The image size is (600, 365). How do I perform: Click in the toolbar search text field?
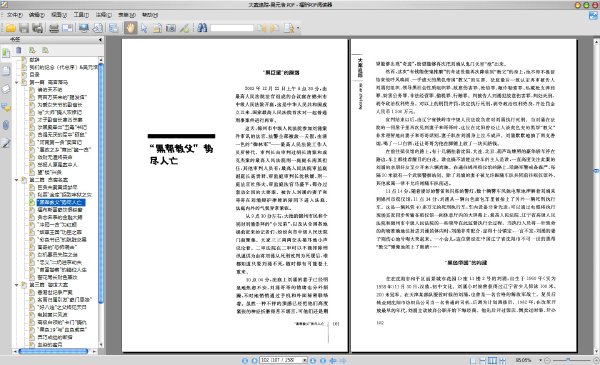(x=232, y=28)
